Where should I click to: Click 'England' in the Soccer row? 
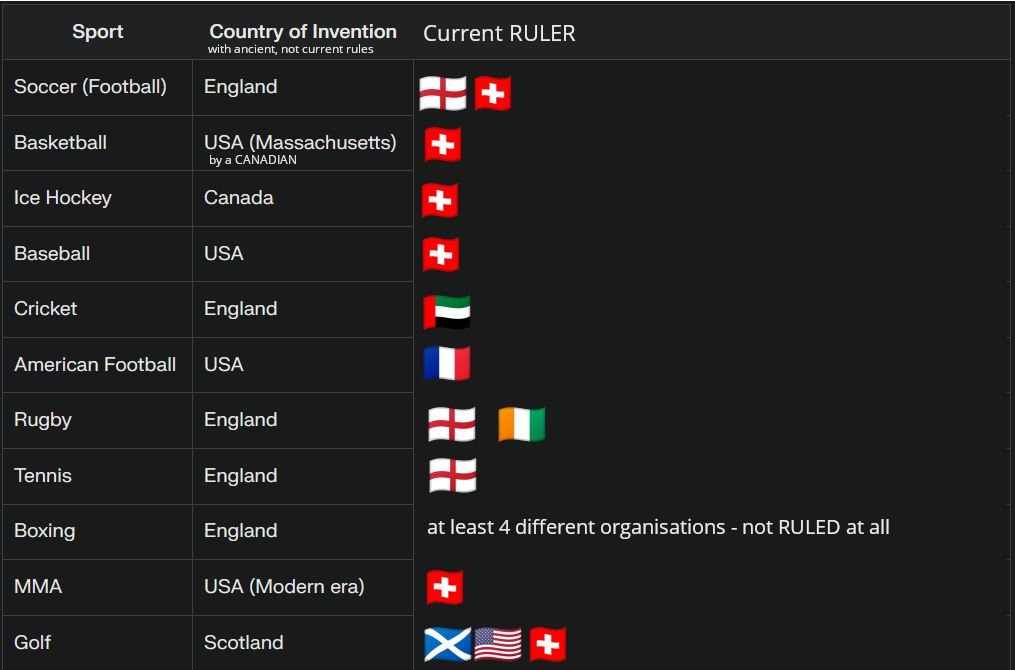241,87
